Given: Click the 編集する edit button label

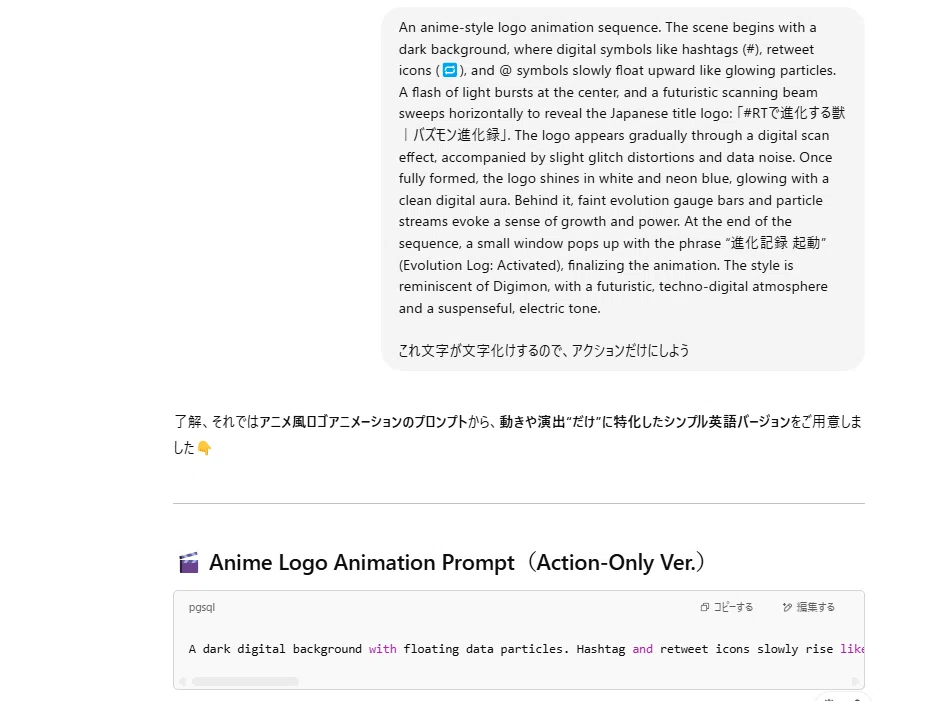Looking at the screenshot, I should pos(815,607).
